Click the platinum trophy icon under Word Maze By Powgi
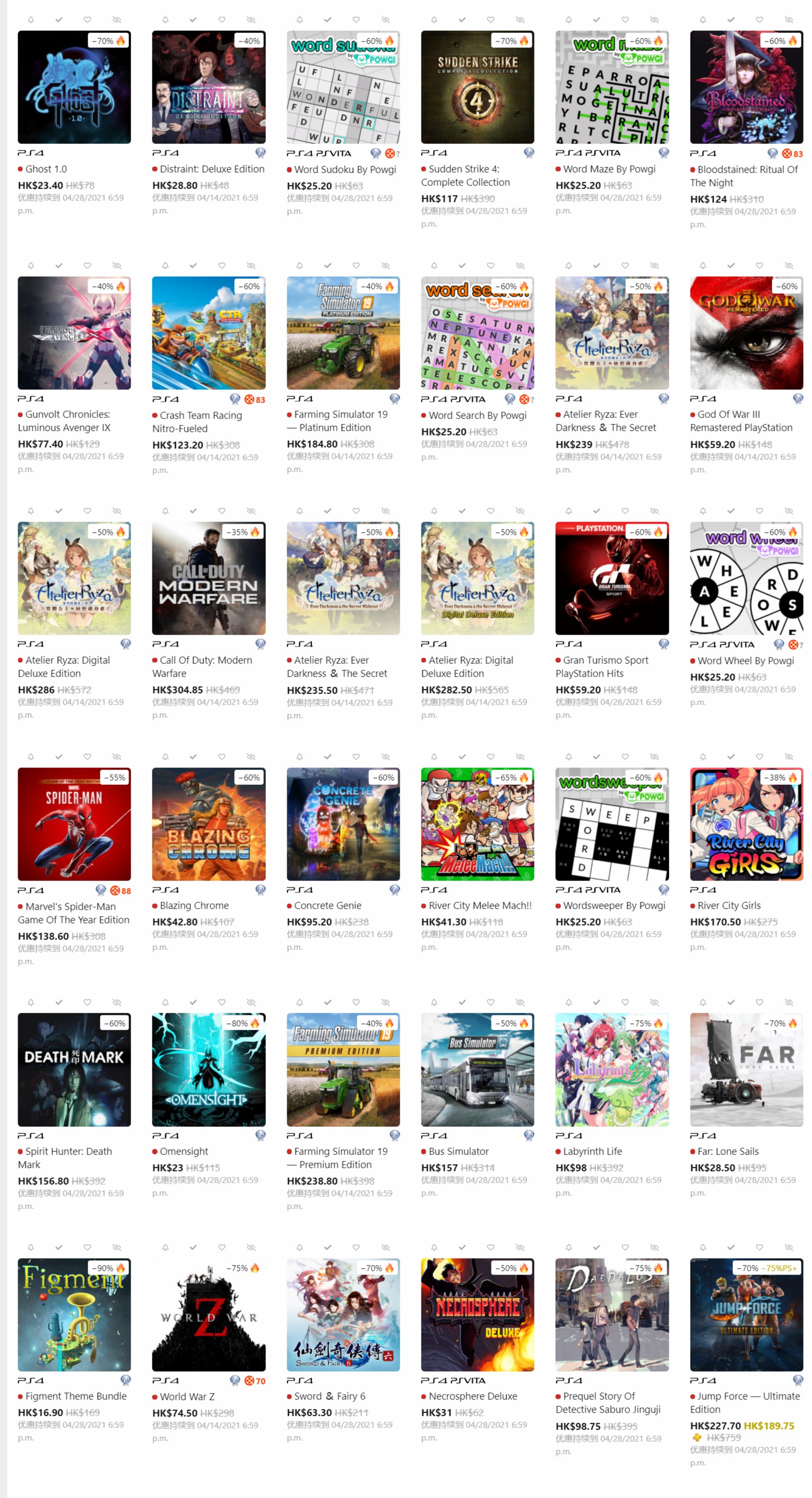 664,153
